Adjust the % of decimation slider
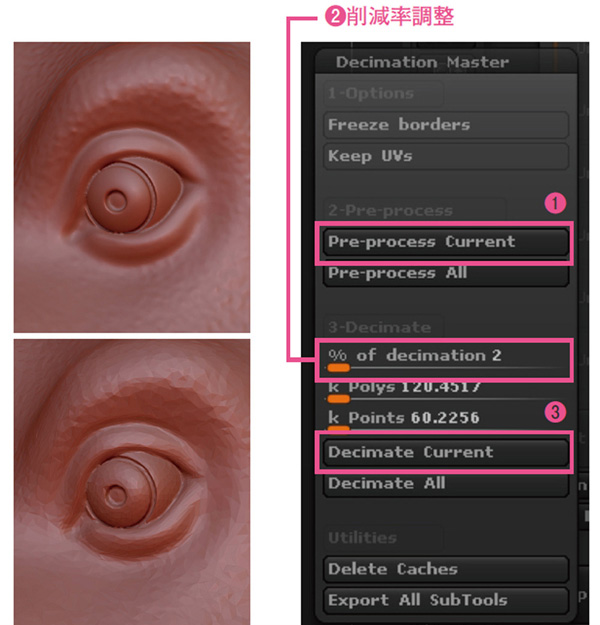The width and height of the screenshot is (600, 625). pos(446,360)
